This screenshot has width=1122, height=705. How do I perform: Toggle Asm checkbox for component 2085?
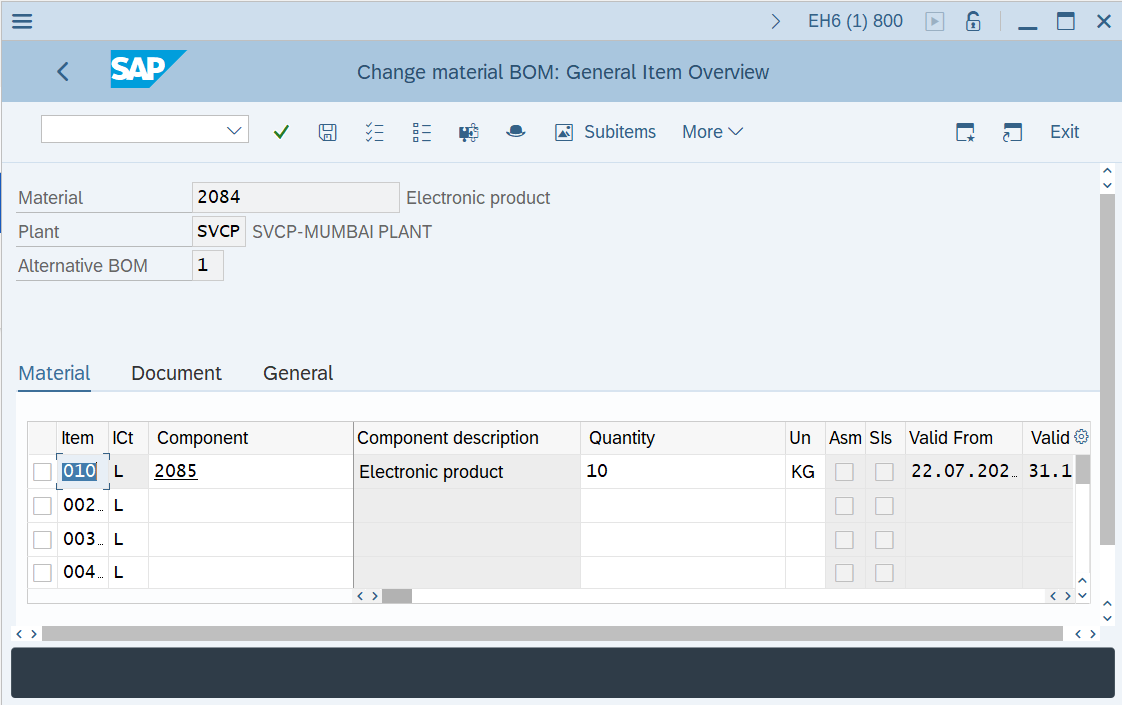click(845, 472)
